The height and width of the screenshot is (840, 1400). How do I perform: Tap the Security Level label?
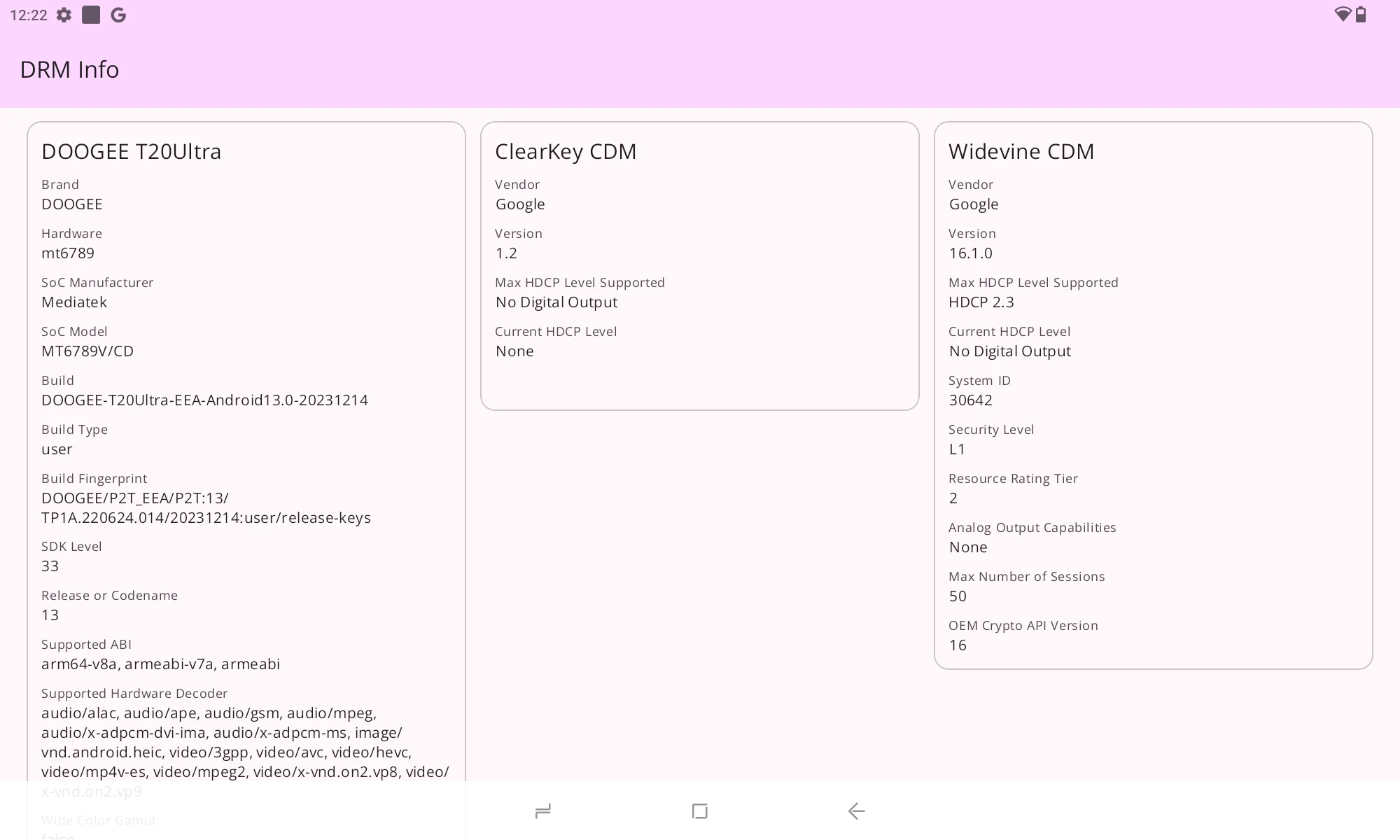coord(991,430)
